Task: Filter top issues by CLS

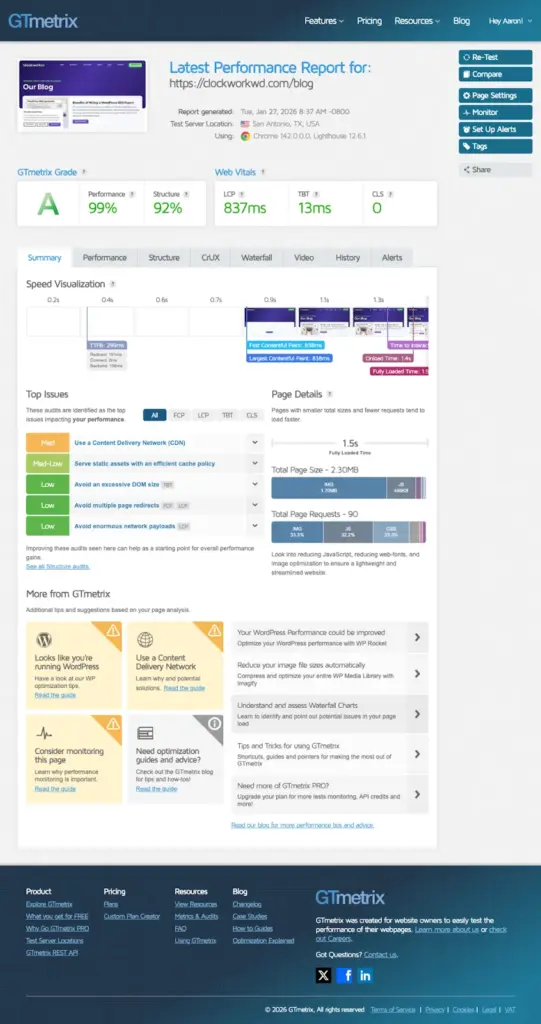Action: (x=252, y=415)
